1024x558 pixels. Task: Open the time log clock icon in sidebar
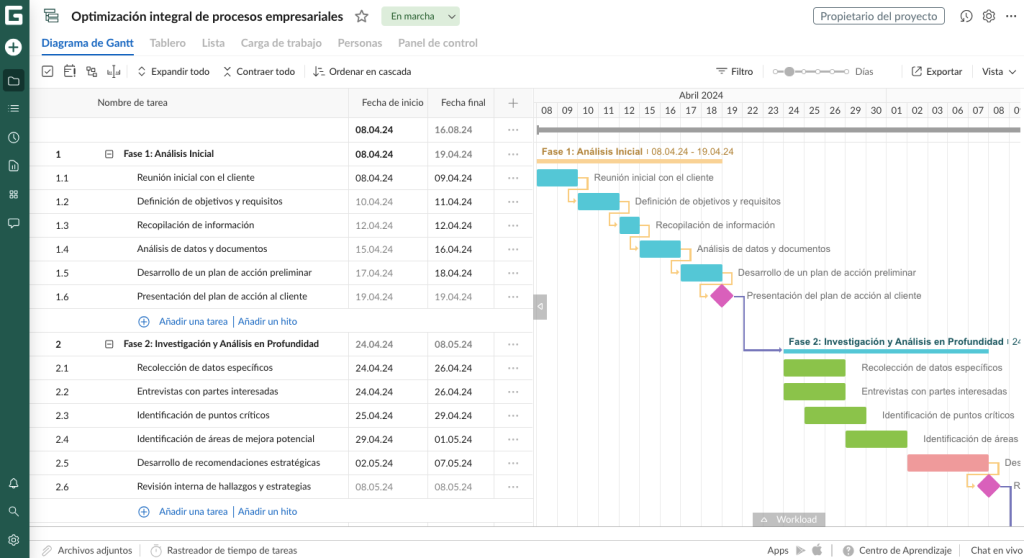pos(14,138)
